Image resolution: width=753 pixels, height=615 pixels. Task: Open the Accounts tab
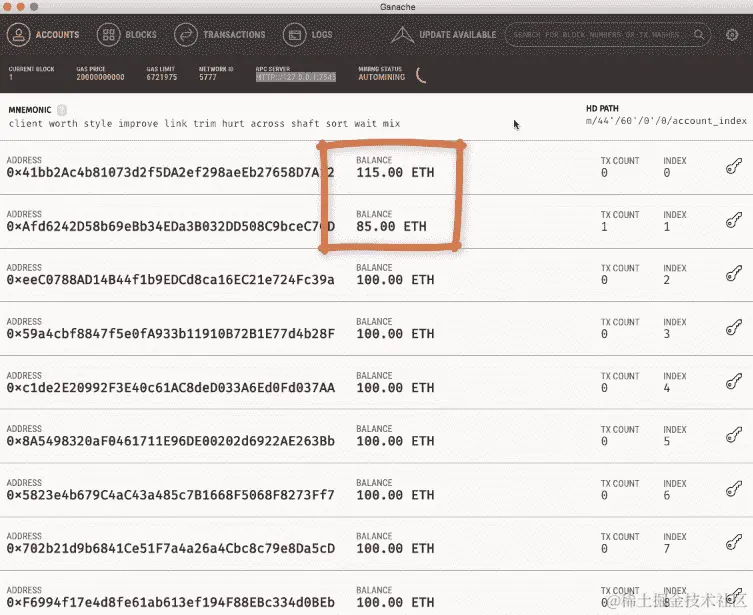tap(43, 35)
